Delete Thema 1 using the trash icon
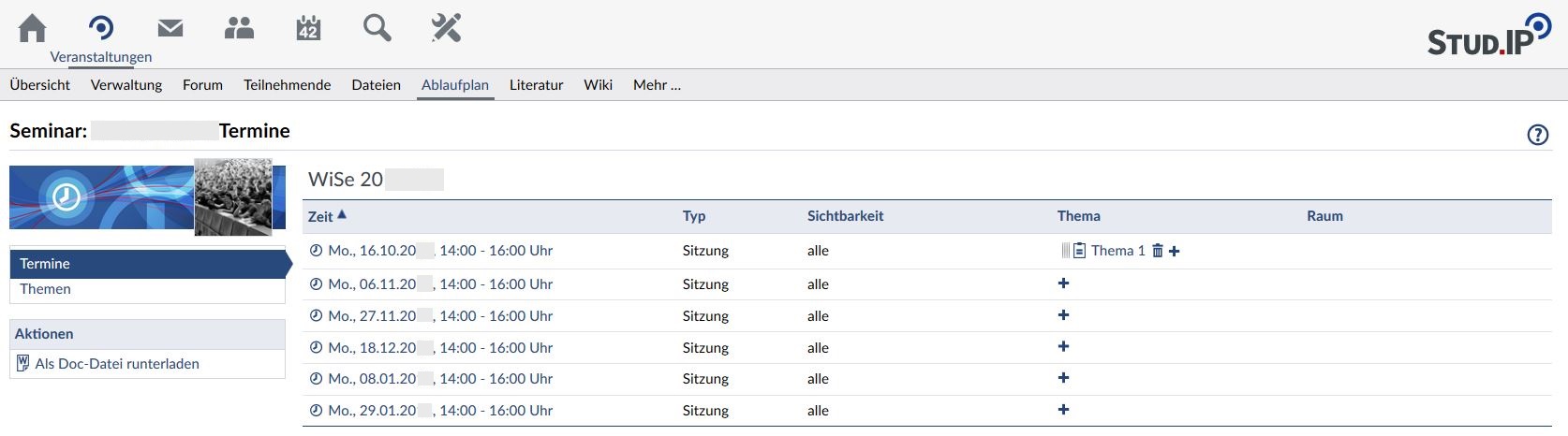The image size is (1568, 436). [x=1158, y=251]
